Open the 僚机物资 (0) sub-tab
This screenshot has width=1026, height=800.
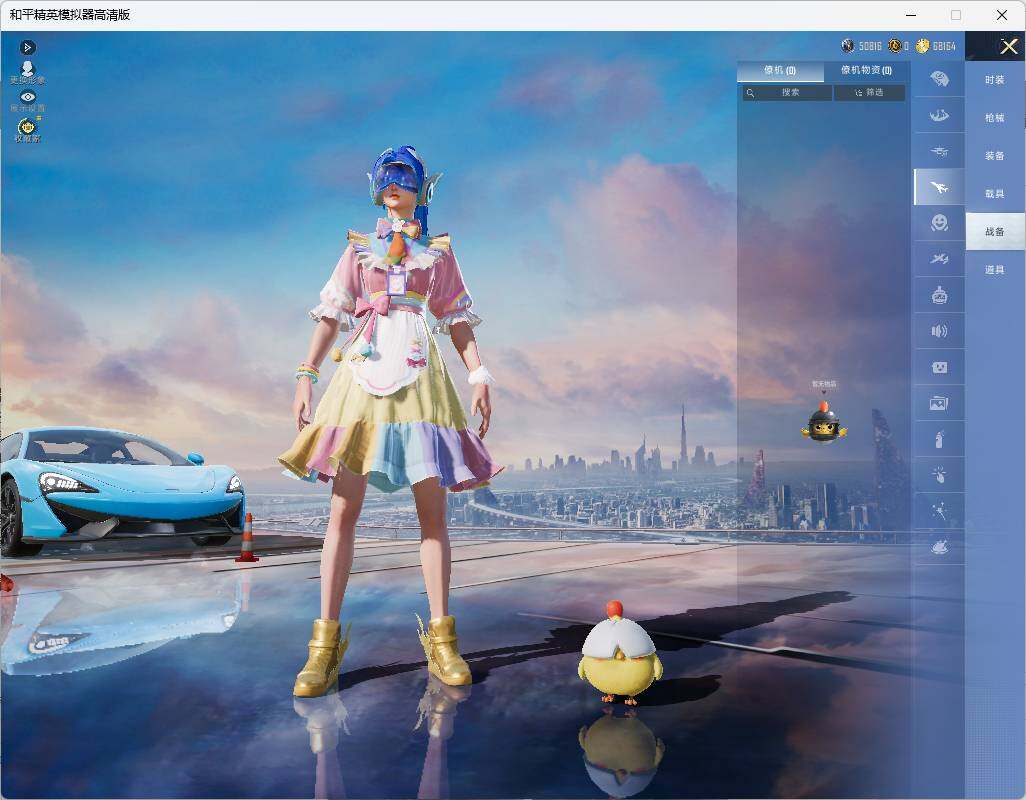coord(866,70)
